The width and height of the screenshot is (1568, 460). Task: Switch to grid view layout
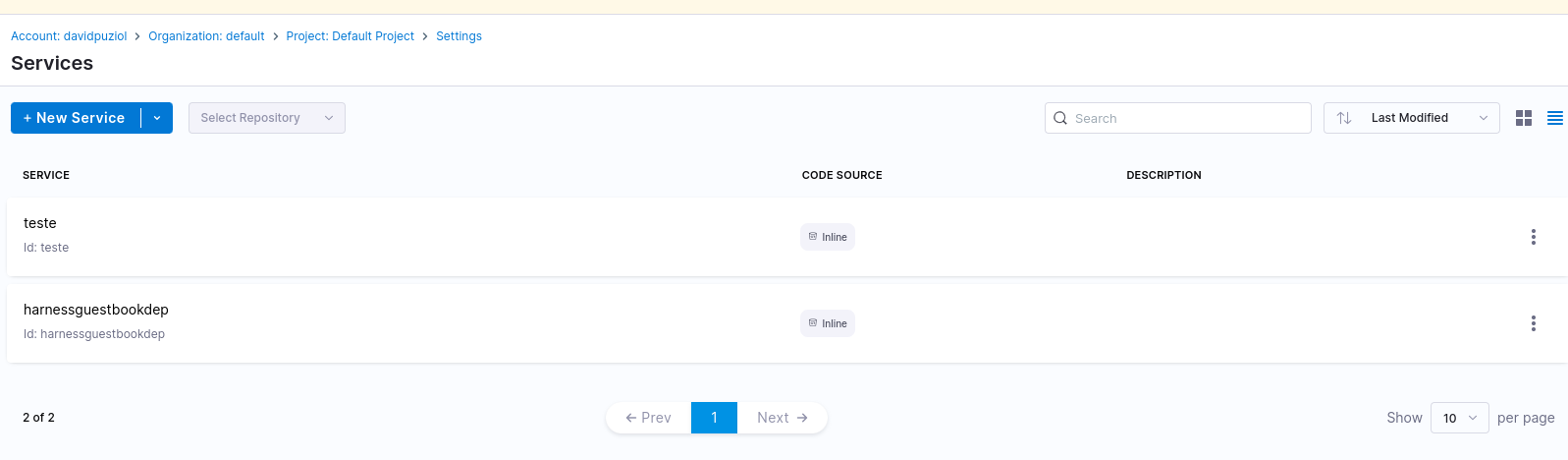click(x=1524, y=118)
